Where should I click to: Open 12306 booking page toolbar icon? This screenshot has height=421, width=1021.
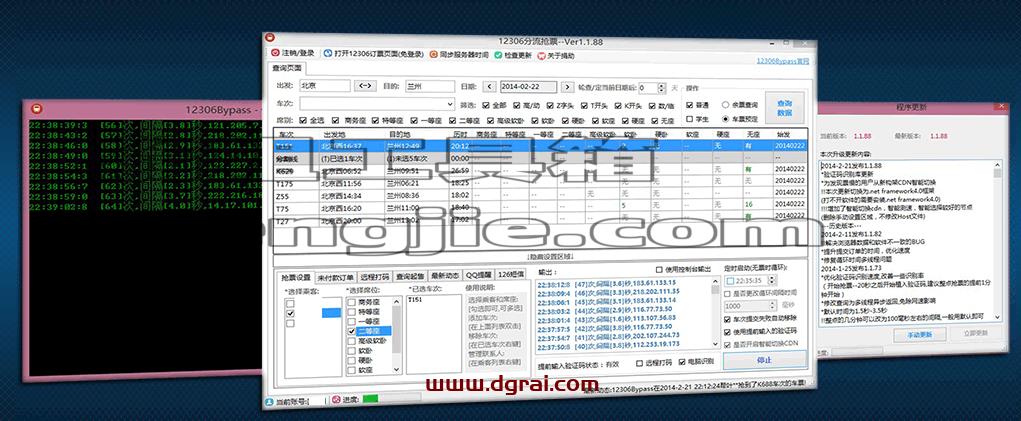(328, 54)
